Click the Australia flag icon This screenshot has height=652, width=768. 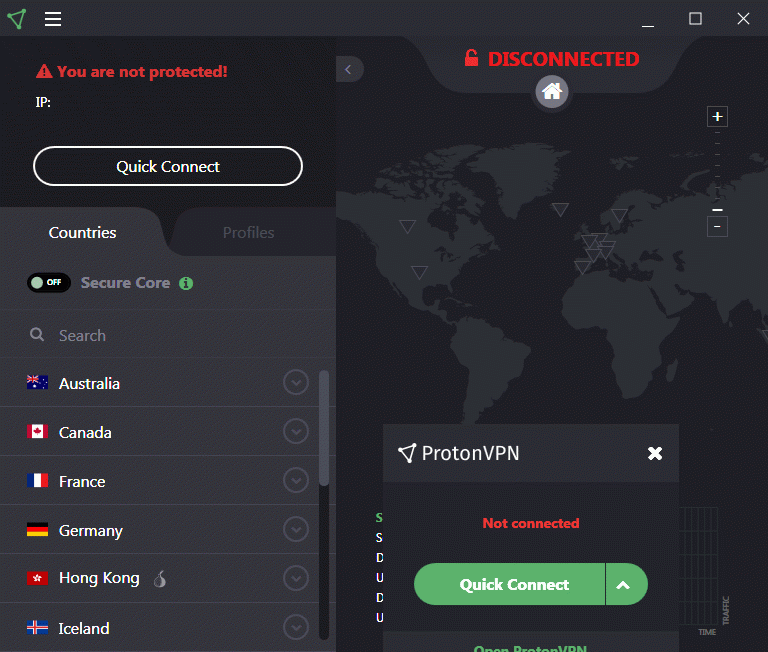(x=37, y=382)
